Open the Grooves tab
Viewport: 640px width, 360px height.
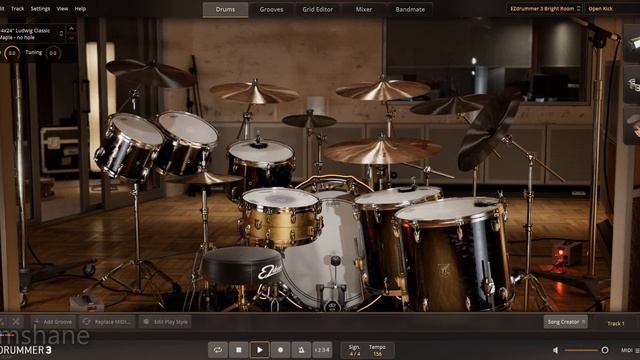pyautogui.click(x=271, y=9)
